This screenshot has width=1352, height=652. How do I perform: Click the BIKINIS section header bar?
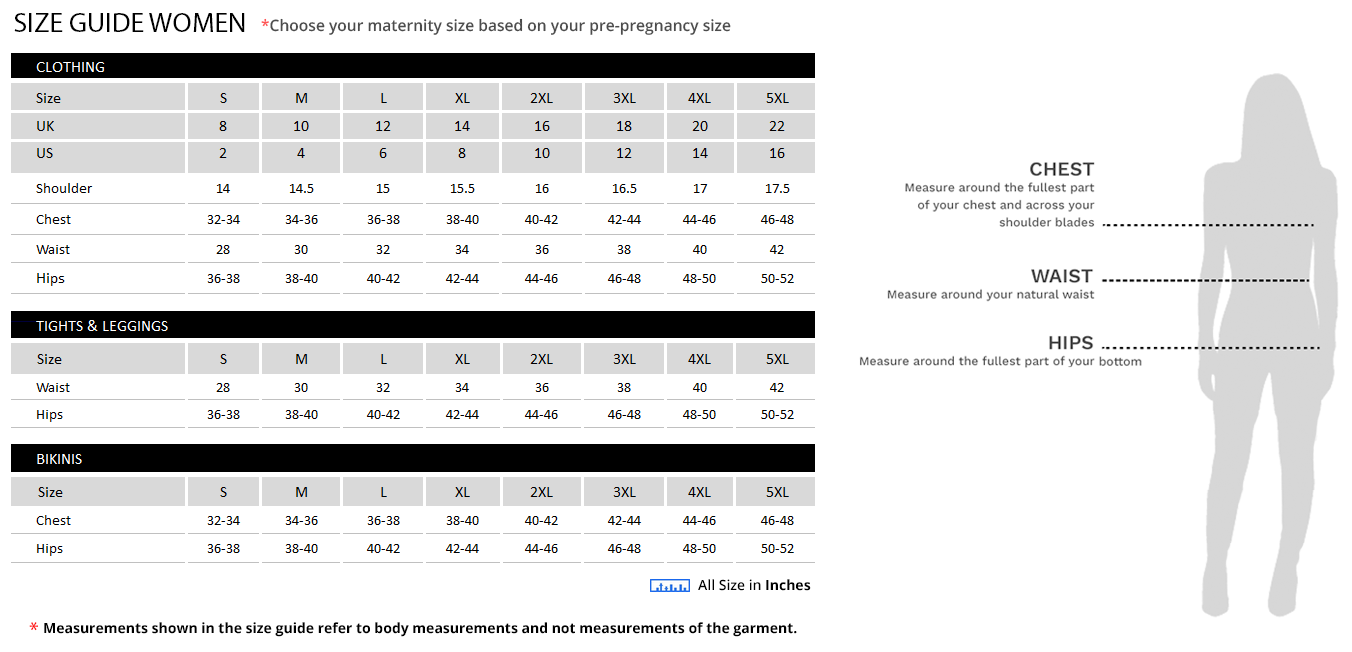[412, 459]
